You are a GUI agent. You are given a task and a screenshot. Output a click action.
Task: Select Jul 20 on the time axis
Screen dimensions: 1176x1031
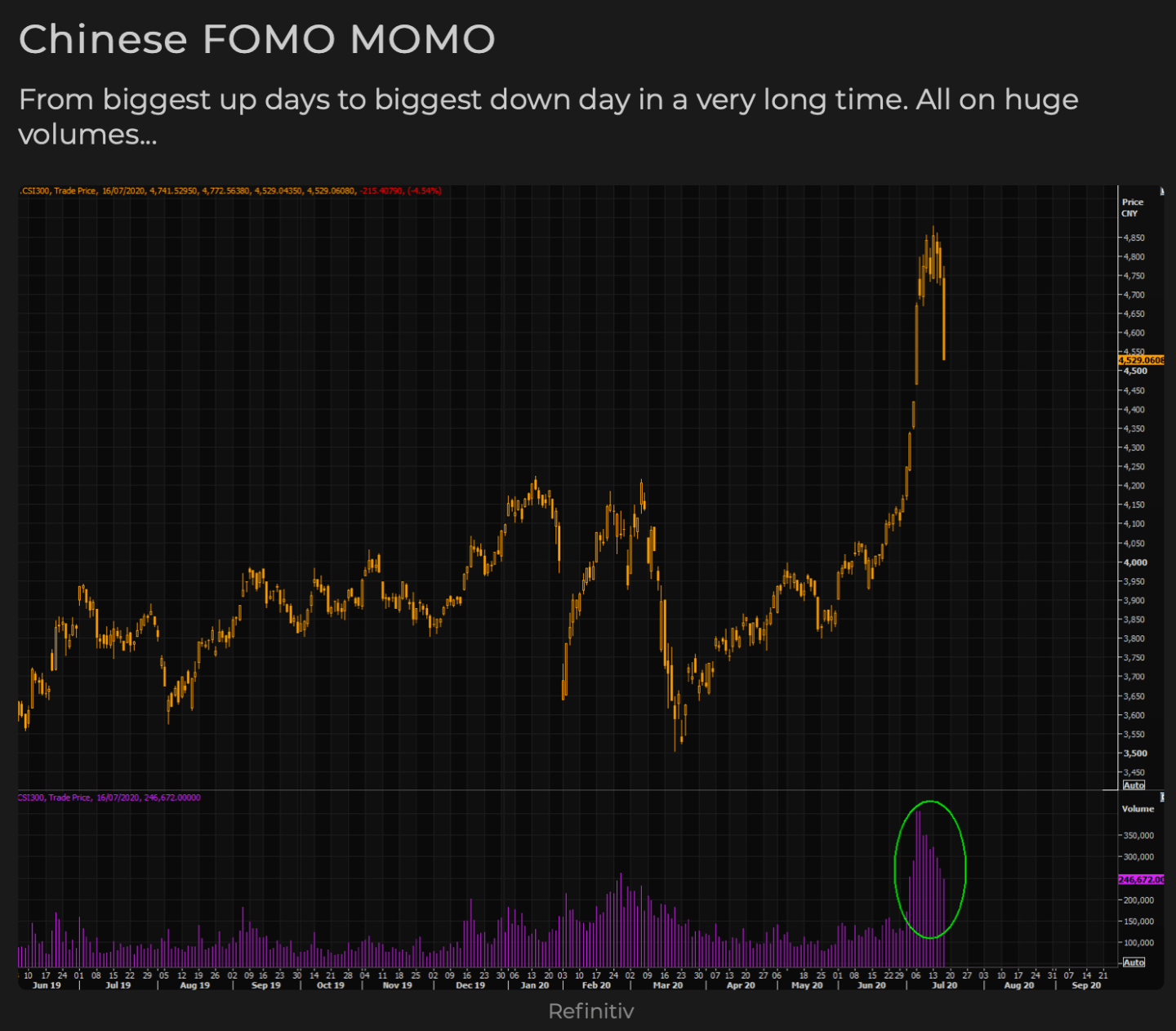(x=944, y=985)
